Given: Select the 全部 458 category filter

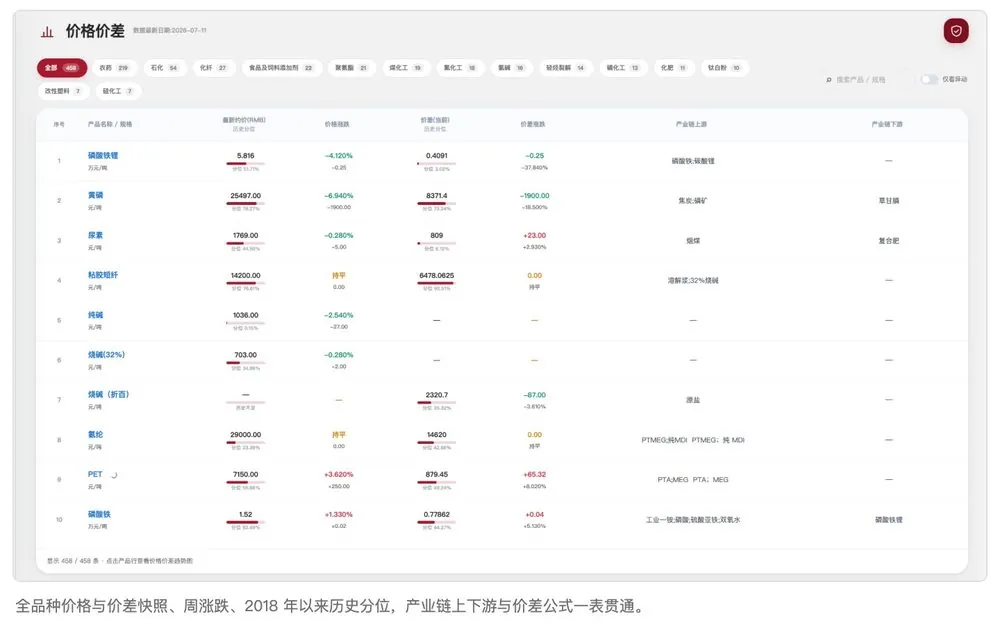Looking at the screenshot, I should click(62, 68).
